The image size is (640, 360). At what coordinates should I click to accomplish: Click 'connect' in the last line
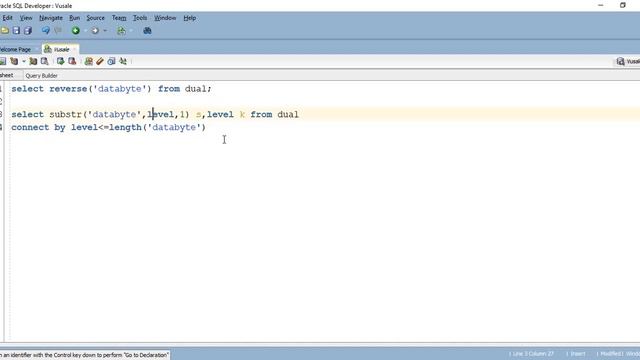tap(30, 127)
